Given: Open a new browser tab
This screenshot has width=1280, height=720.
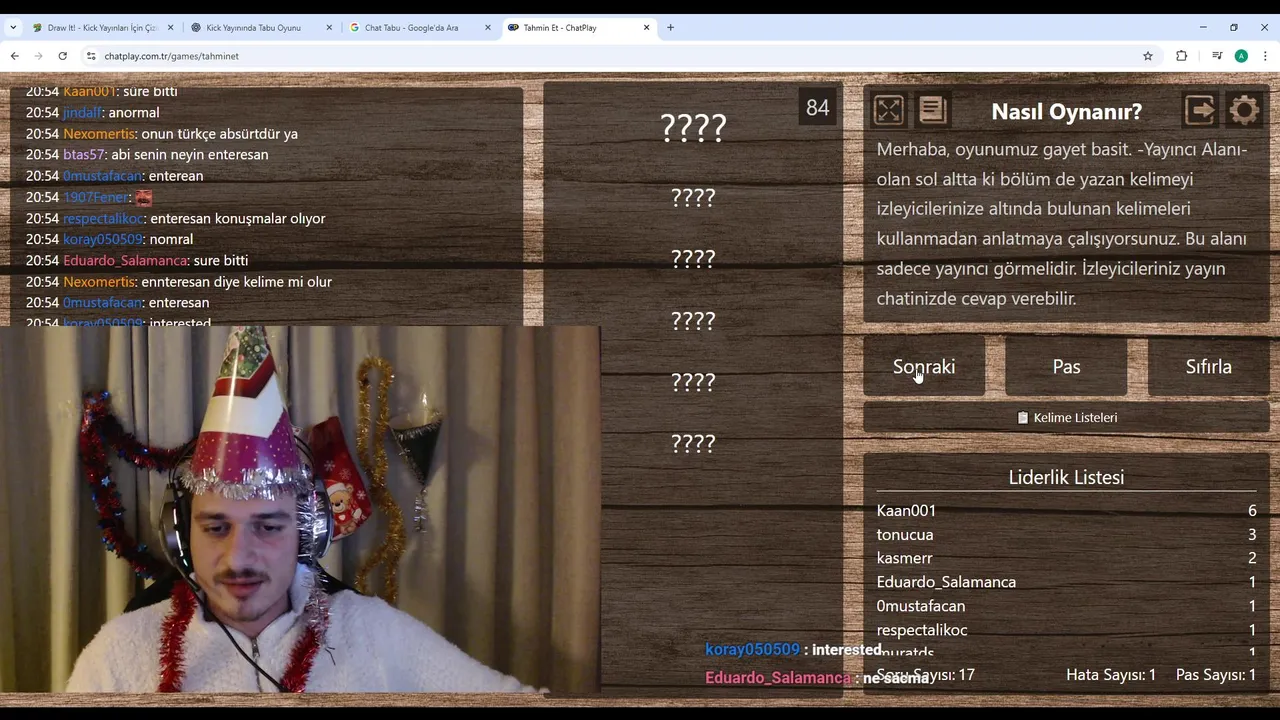Looking at the screenshot, I should coord(670,28).
